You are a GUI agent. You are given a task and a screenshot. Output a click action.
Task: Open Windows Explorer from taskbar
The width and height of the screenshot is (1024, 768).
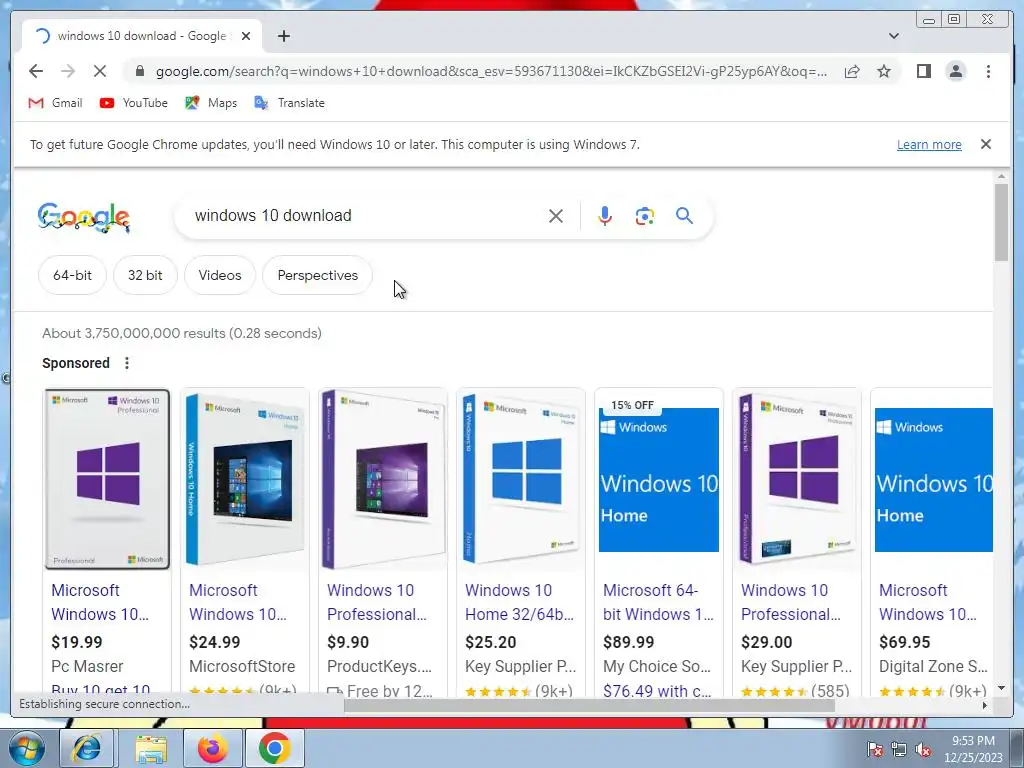150,748
